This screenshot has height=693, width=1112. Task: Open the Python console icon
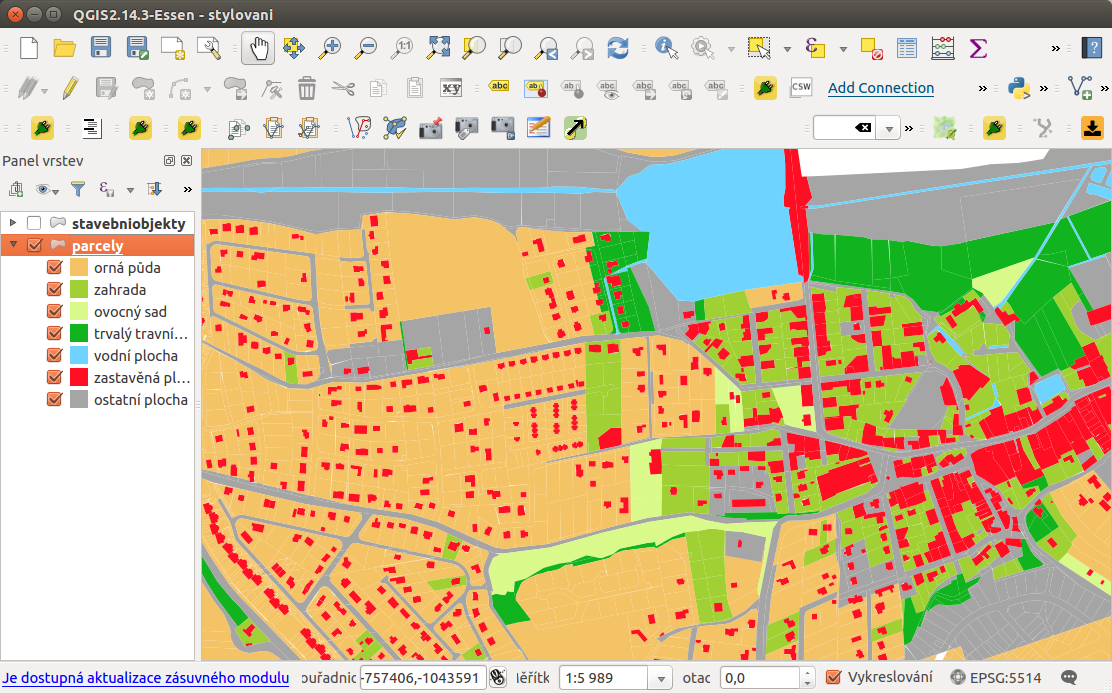click(x=1018, y=88)
